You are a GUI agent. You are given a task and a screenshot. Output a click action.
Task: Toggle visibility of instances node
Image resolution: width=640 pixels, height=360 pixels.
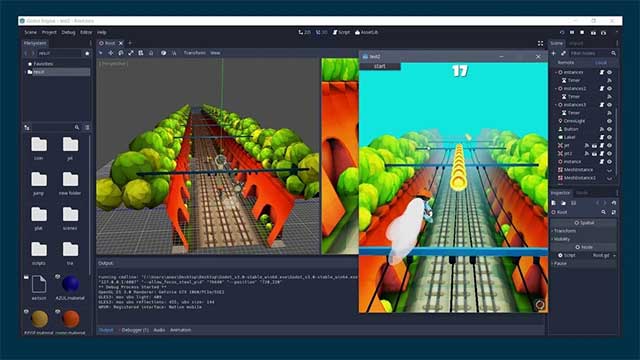(609, 72)
